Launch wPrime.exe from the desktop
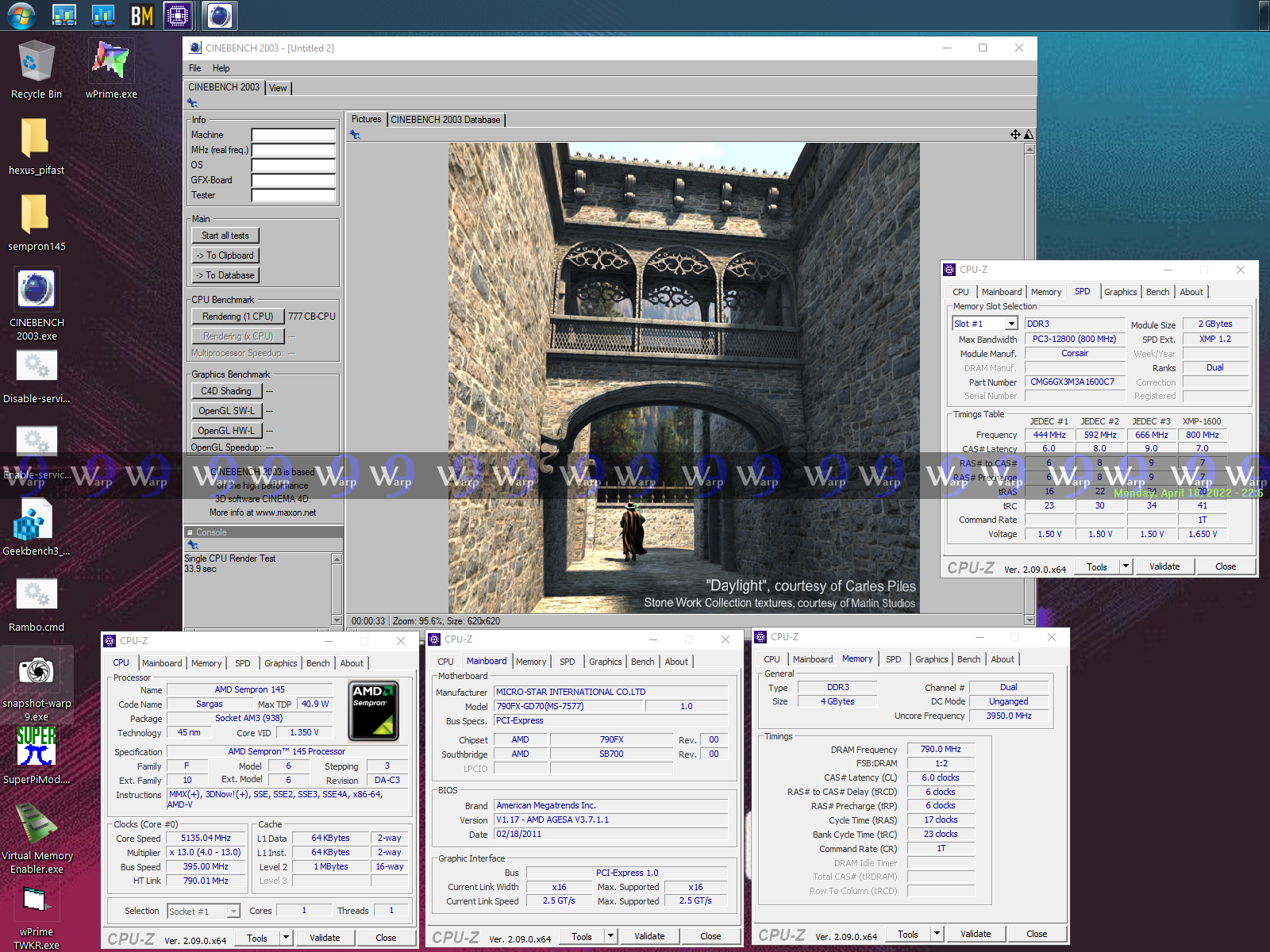This screenshot has height=952, width=1270. (x=111, y=71)
